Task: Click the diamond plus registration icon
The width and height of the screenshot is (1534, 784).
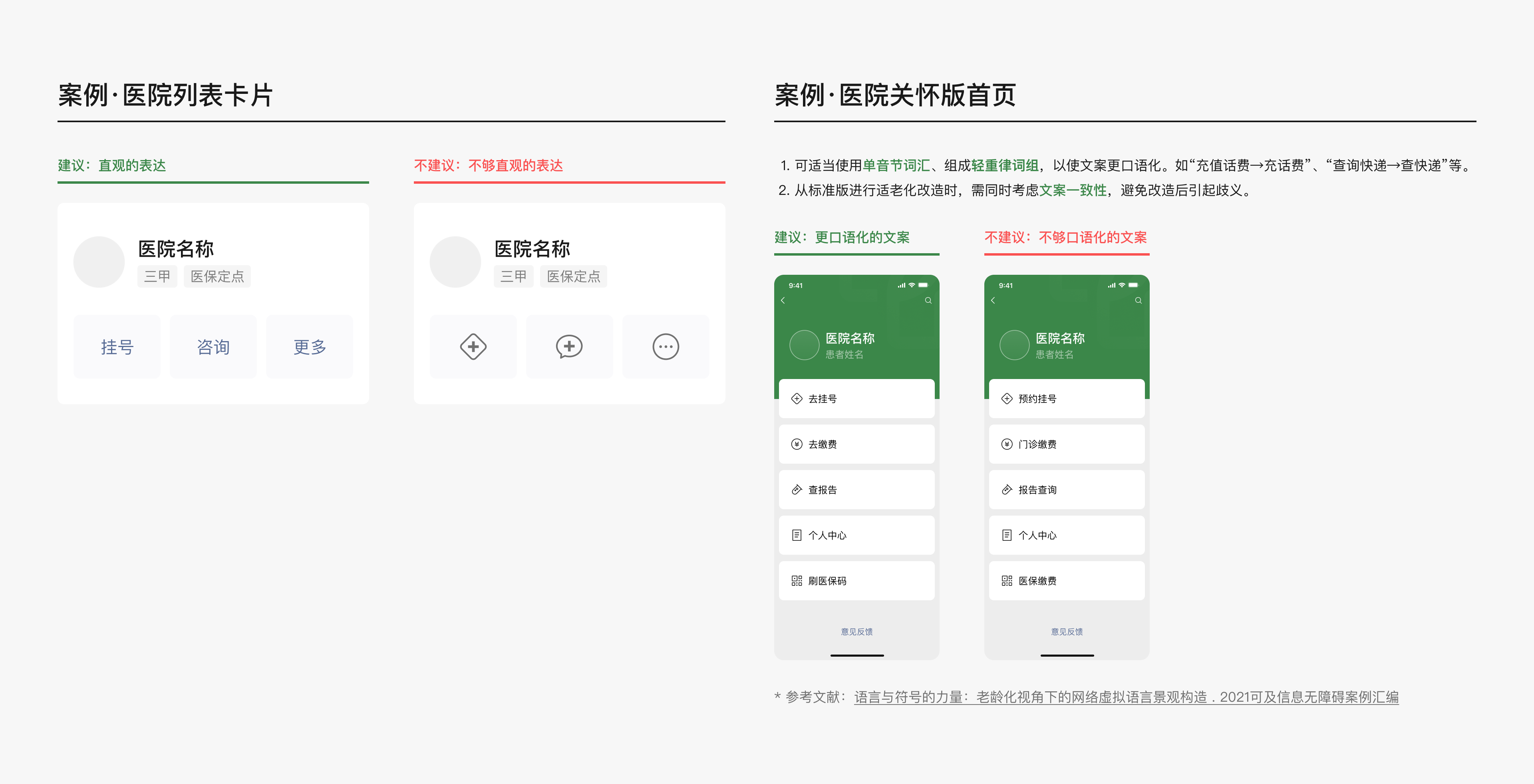Action: tap(473, 346)
